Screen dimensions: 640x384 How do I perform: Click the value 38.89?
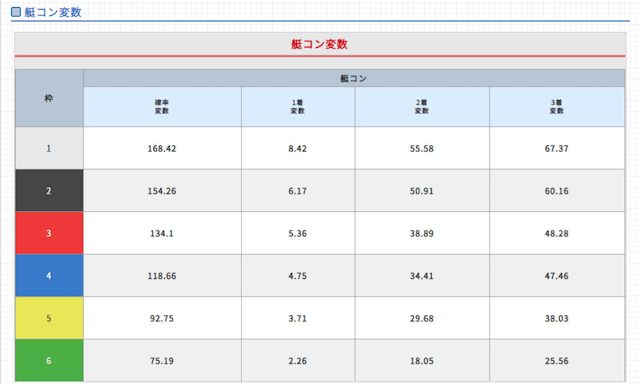pos(422,233)
